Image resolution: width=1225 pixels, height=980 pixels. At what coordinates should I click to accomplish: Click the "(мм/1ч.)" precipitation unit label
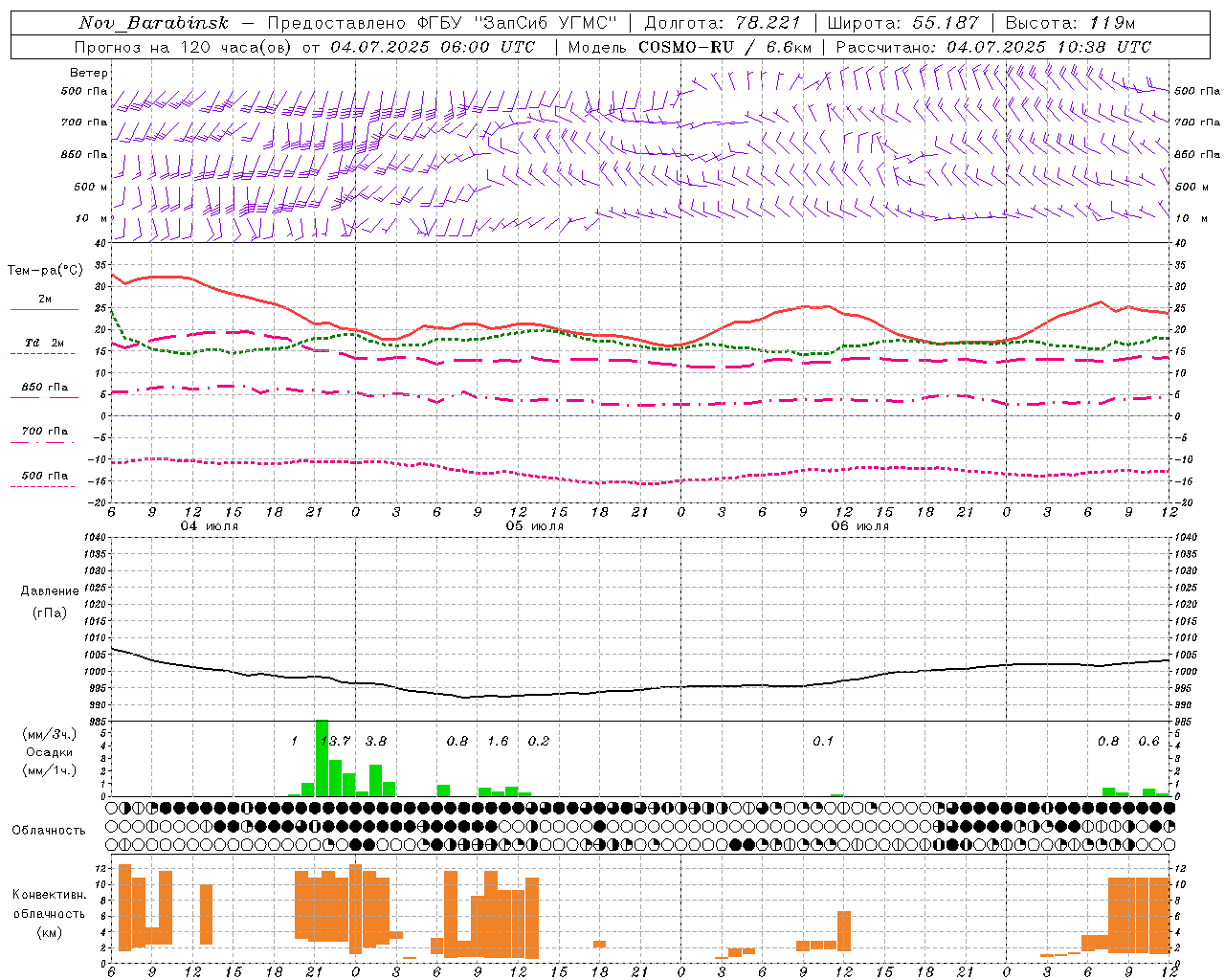(49, 770)
